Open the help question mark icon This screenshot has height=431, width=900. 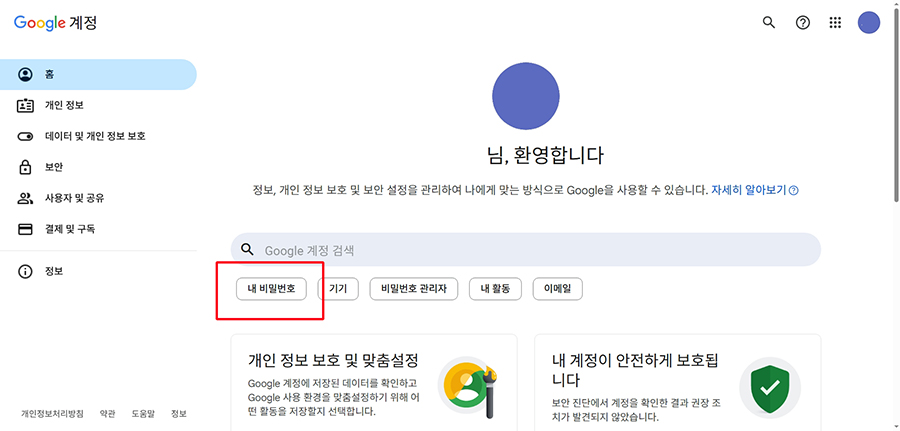[802, 22]
